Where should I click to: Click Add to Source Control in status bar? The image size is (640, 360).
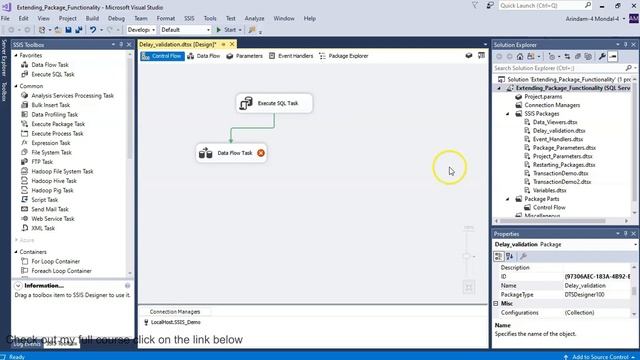(x=600, y=357)
